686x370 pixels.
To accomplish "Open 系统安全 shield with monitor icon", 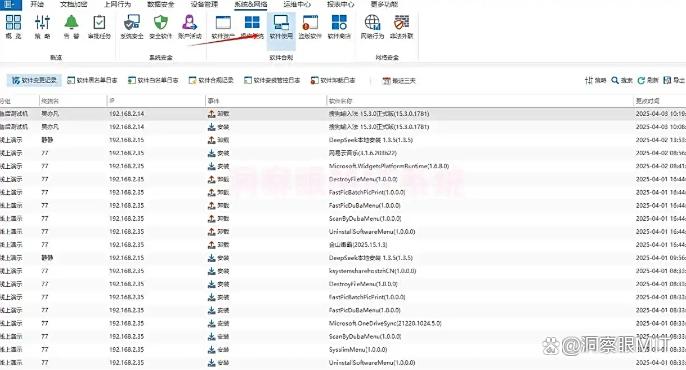I will pyautogui.click(x=132, y=26).
